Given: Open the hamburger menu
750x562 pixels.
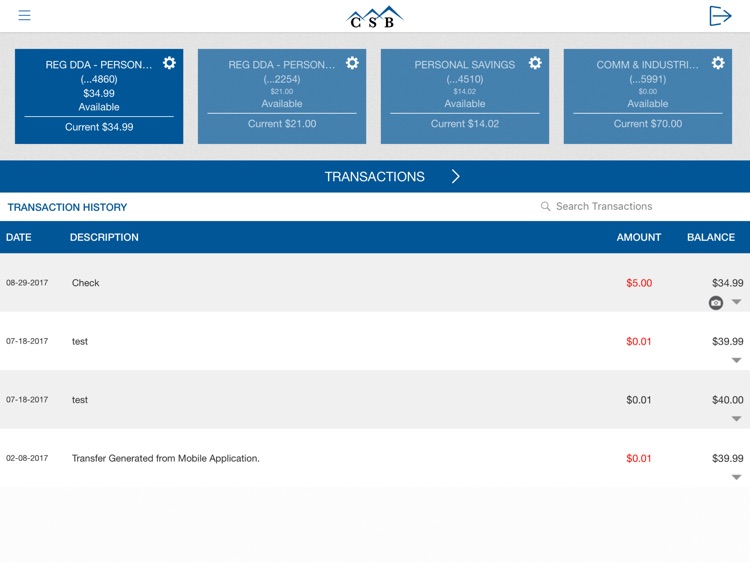Looking at the screenshot, I should tap(24, 15).
